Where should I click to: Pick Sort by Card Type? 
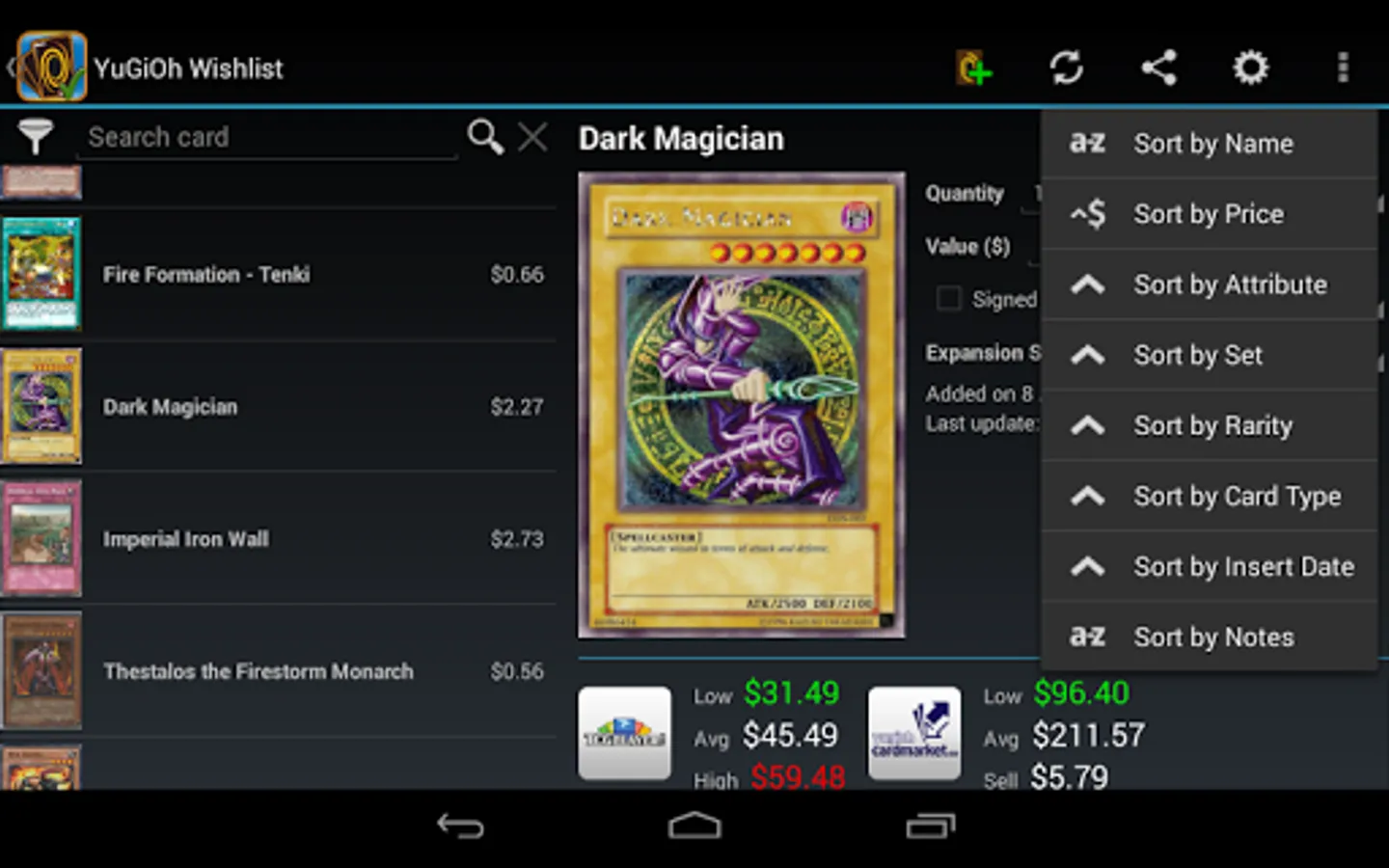click(1209, 496)
